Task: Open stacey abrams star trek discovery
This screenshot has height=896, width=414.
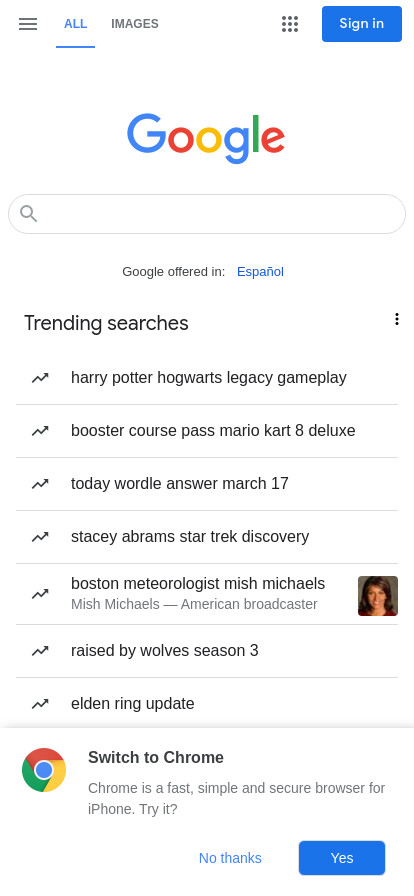Action: point(207,537)
